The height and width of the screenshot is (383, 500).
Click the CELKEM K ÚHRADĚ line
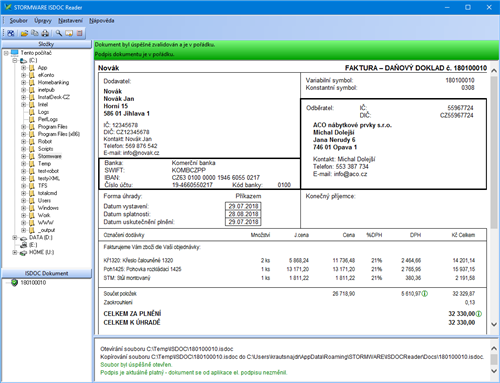coord(289,322)
